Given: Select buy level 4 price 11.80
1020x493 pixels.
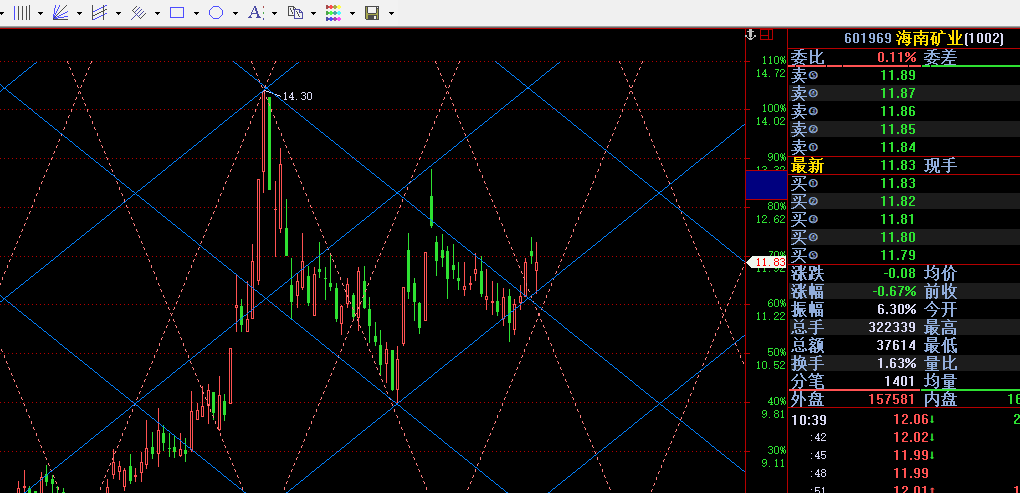Looking at the screenshot, I should [898, 237].
